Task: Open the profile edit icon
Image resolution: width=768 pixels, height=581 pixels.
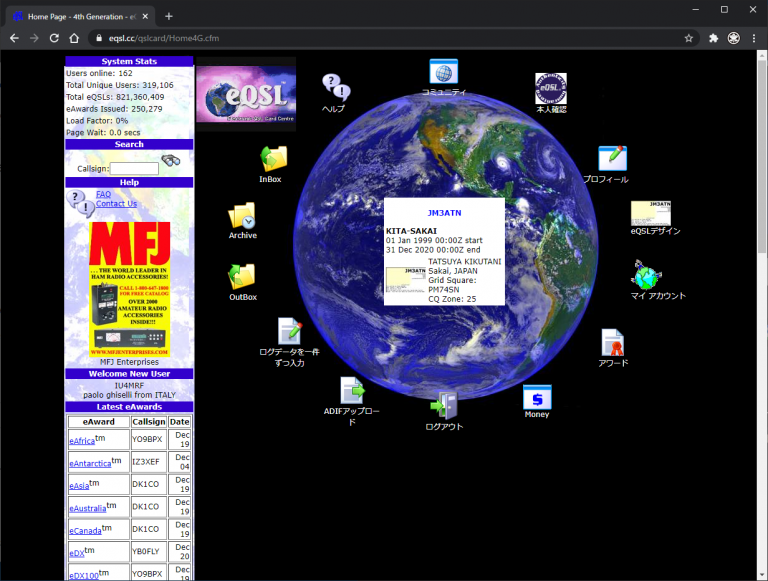Action: point(611,159)
